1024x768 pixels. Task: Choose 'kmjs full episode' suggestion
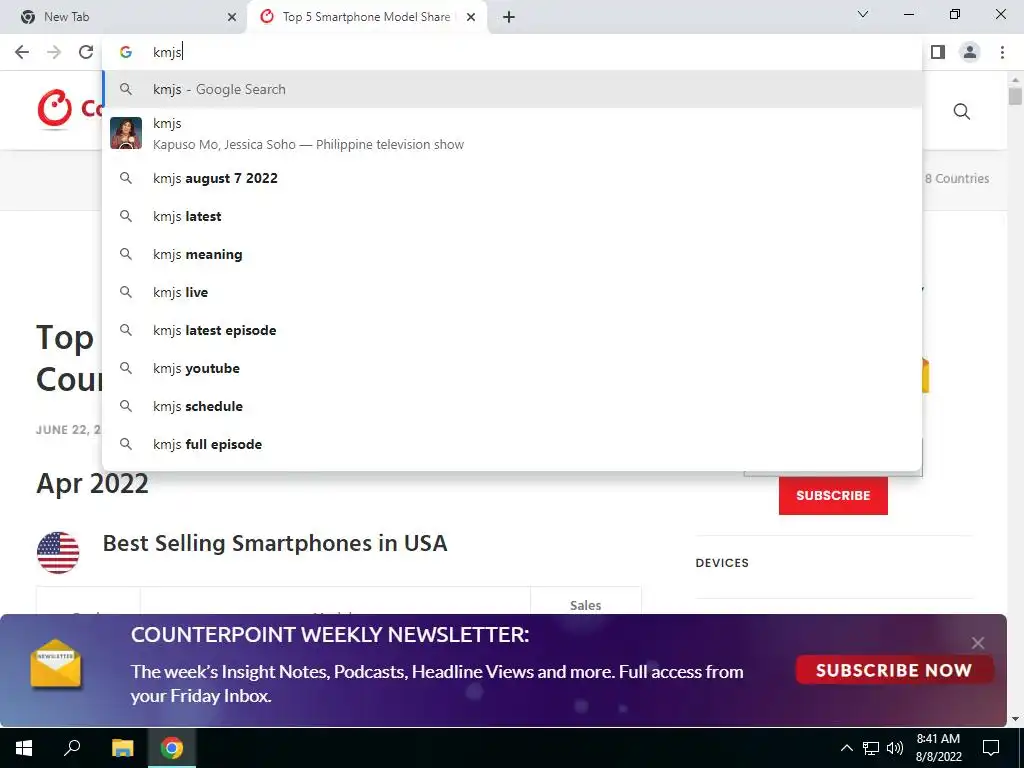coord(513,444)
